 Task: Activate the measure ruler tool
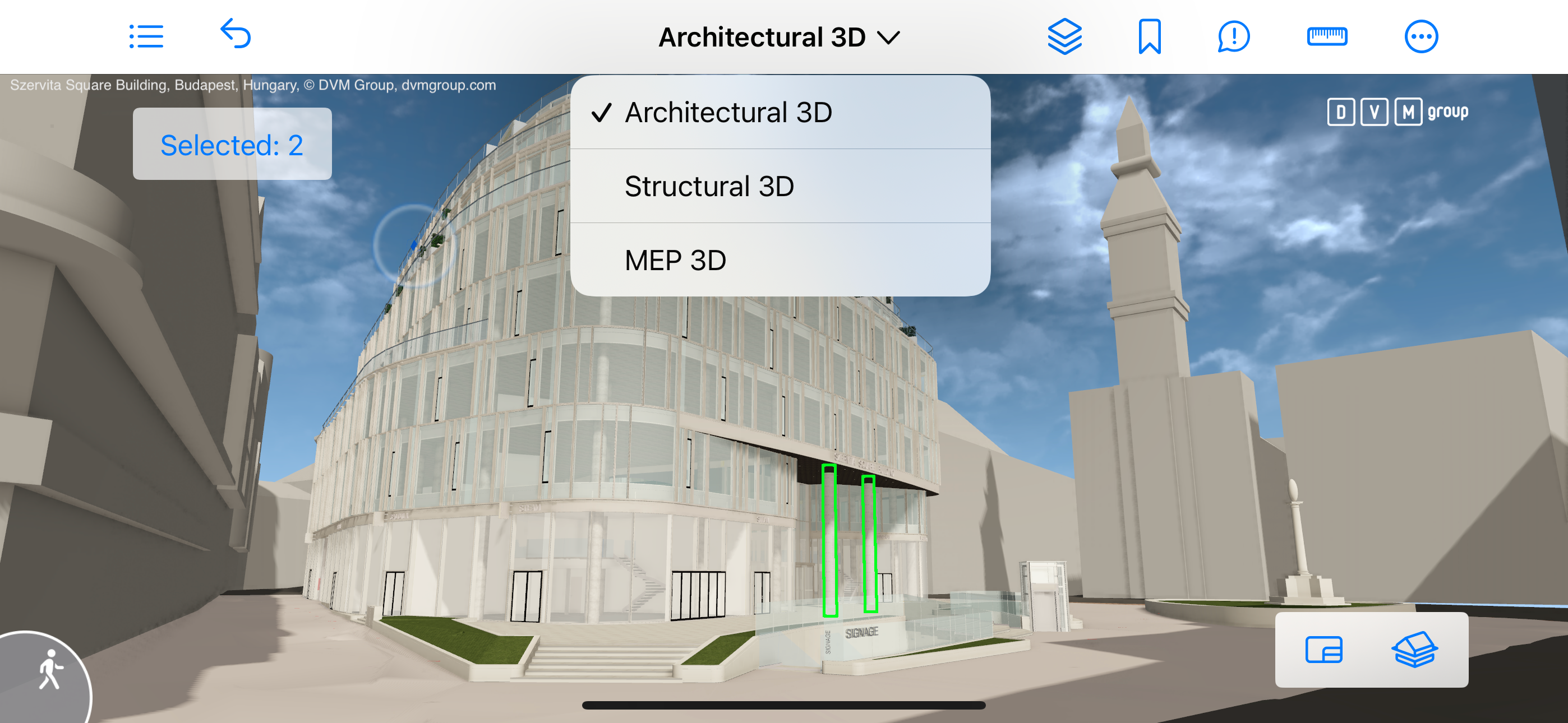1326,36
